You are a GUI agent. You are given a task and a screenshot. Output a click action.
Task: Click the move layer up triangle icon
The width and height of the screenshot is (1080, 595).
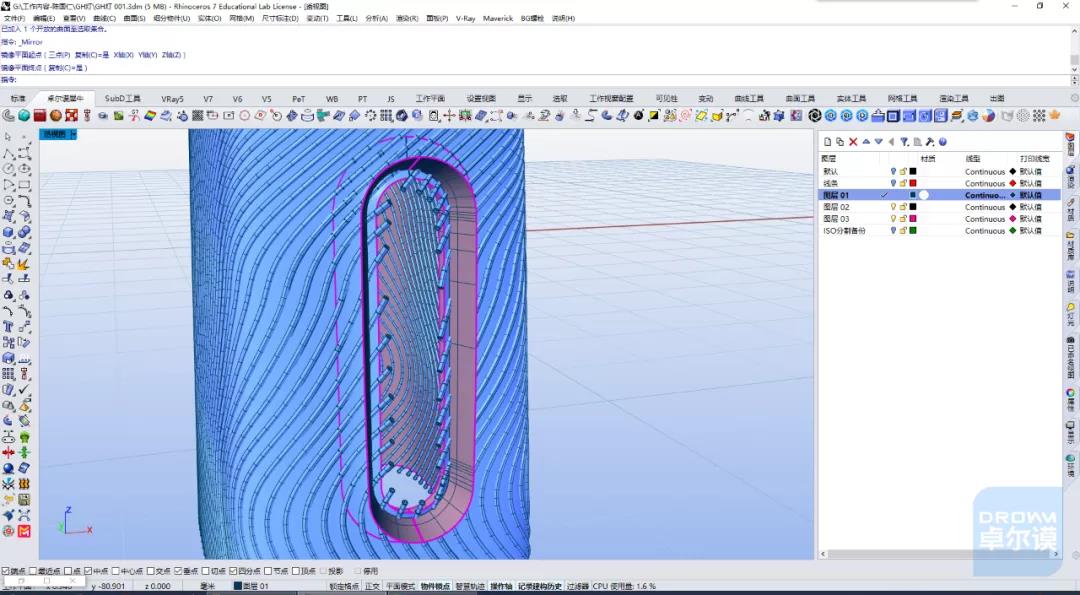click(866, 142)
